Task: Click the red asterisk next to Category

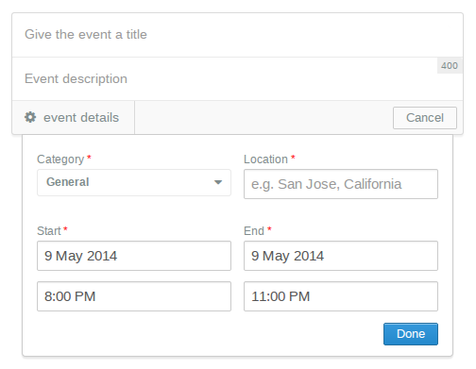Action: coord(89,157)
